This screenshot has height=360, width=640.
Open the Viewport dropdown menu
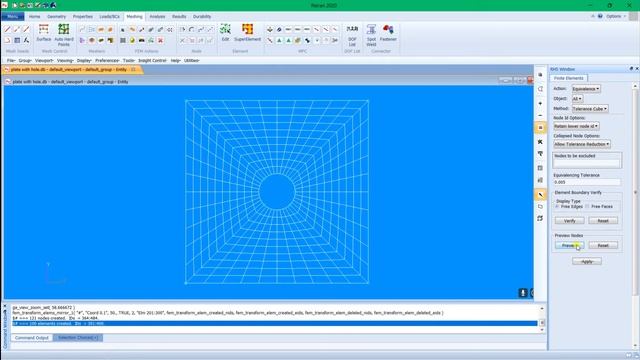coord(44,60)
